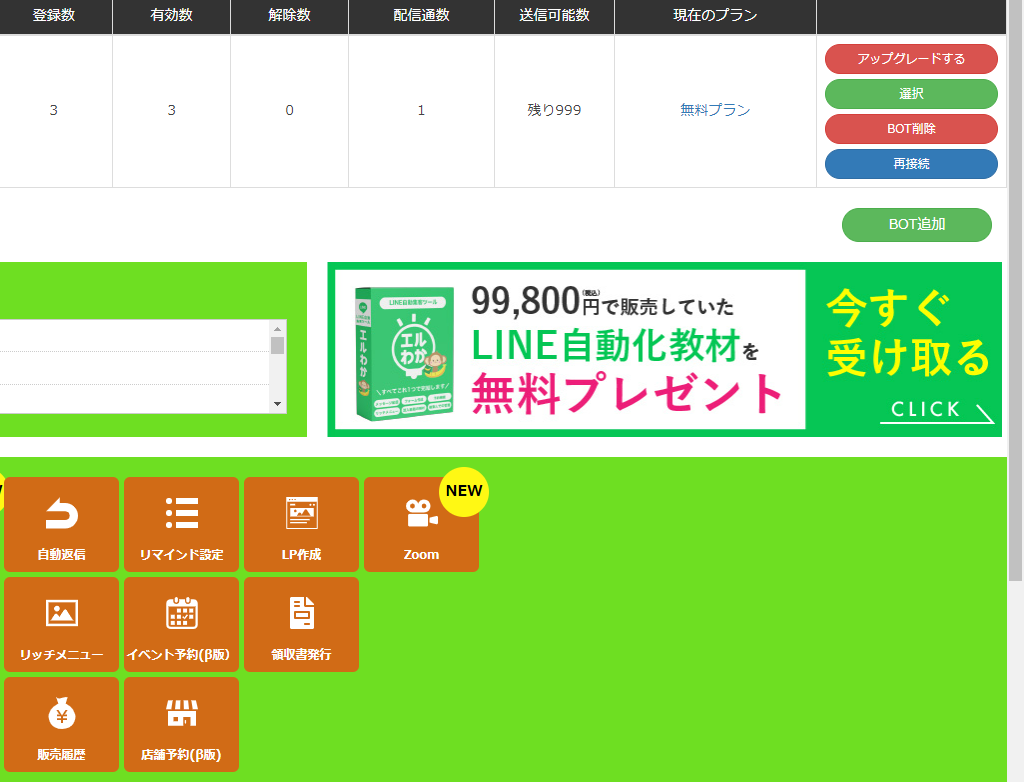
Task: Click the 残り999 remaining sends cell
Action: point(554,110)
